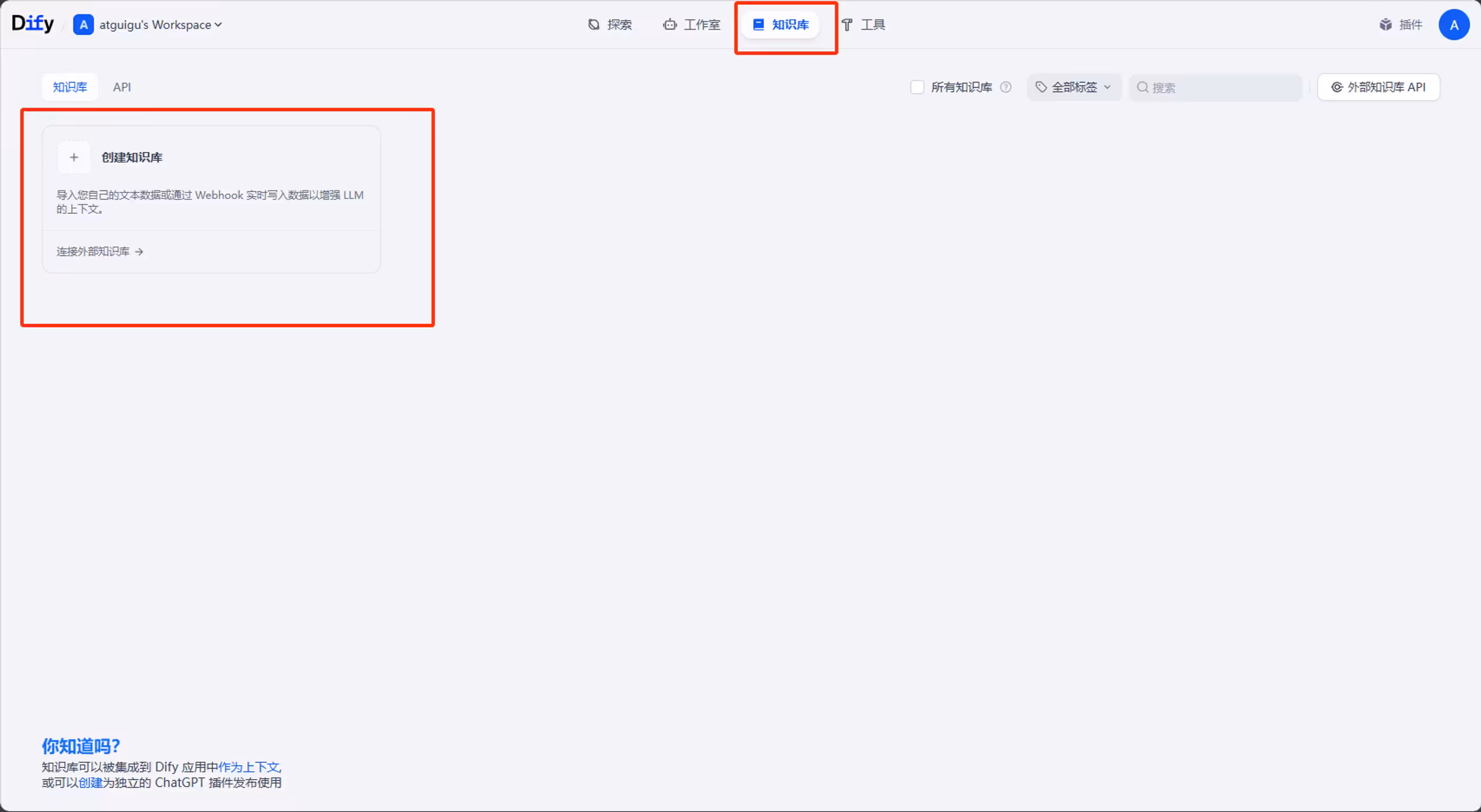Open the 作为上下文 link
Screen dimensions: 1481x812
(x=249, y=766)
